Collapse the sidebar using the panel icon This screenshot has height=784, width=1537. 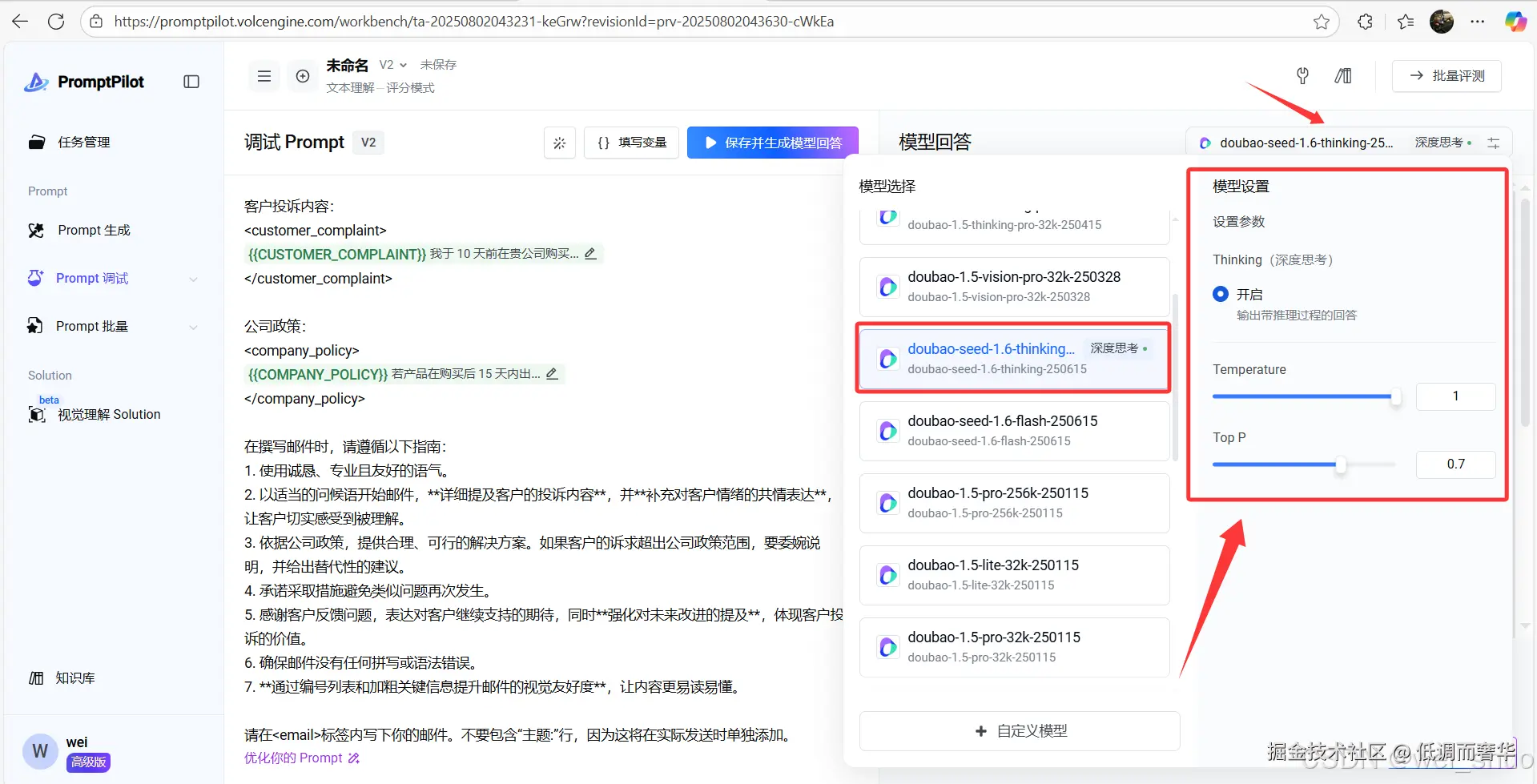(191, 81)
